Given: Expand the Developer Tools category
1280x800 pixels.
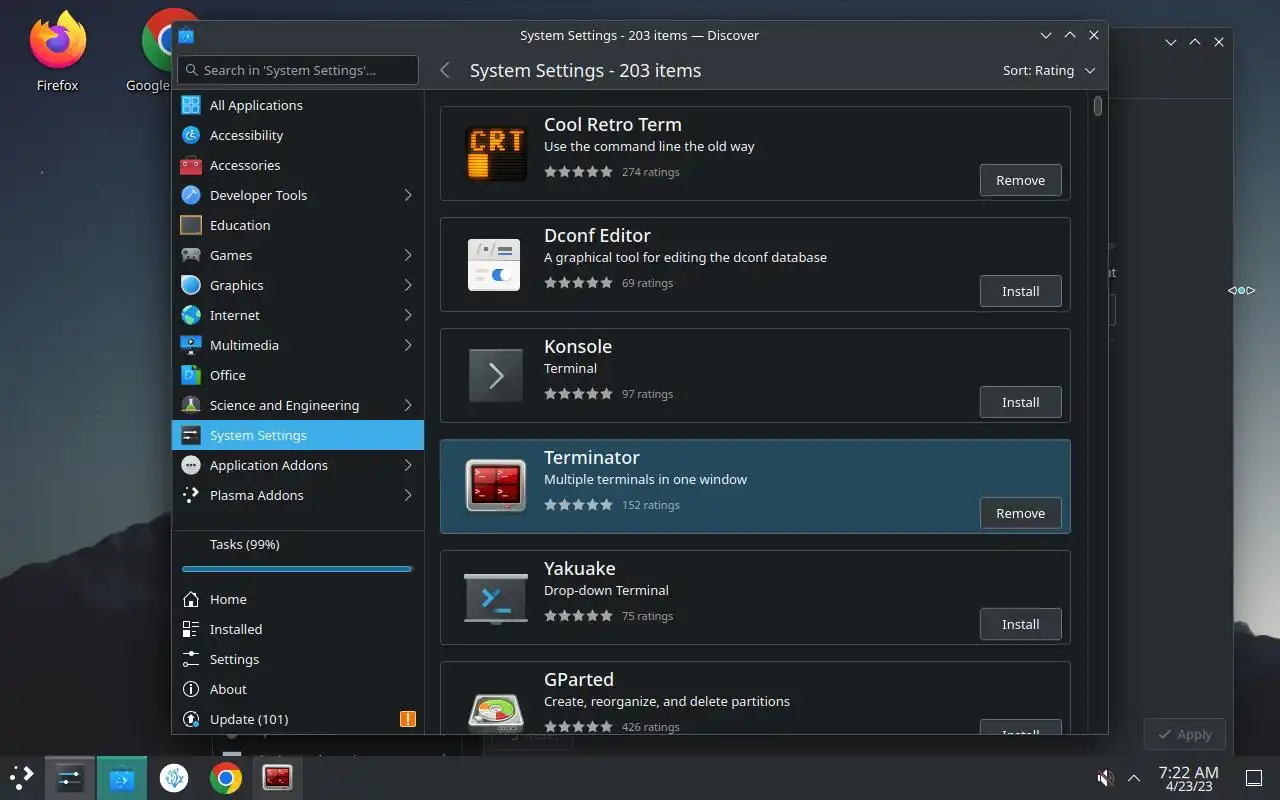Looking at the screenshot, I should tap(407, 195).
